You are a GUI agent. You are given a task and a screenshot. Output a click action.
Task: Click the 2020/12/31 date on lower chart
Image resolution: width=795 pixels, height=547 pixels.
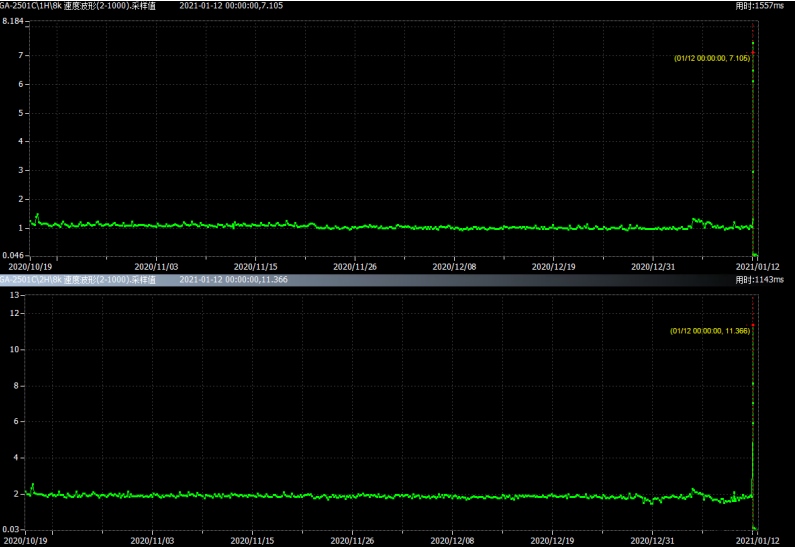[657, 541]
